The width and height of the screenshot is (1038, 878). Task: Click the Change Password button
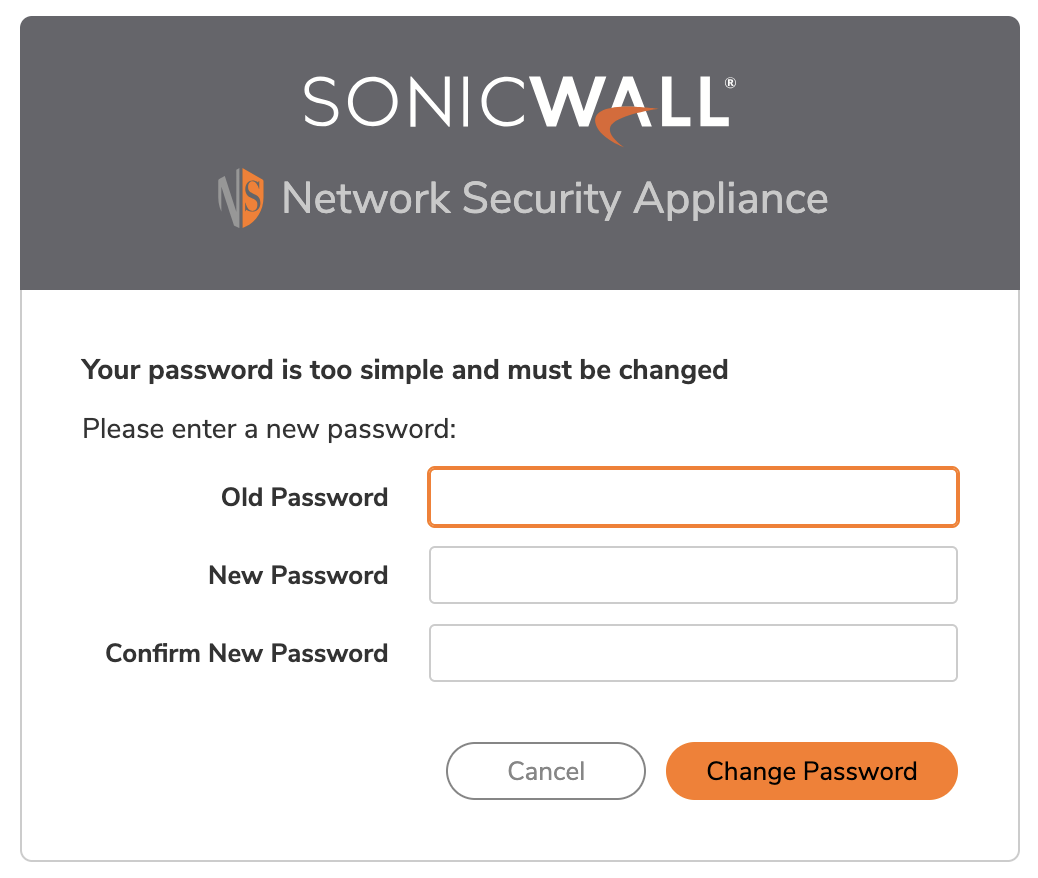tap(811, 770)
